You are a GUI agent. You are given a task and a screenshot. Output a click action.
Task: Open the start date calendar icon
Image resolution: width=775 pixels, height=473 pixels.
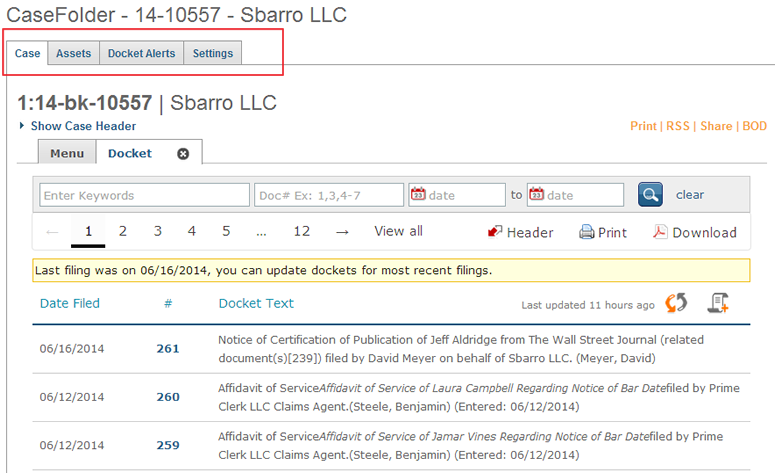coord(418,194)
